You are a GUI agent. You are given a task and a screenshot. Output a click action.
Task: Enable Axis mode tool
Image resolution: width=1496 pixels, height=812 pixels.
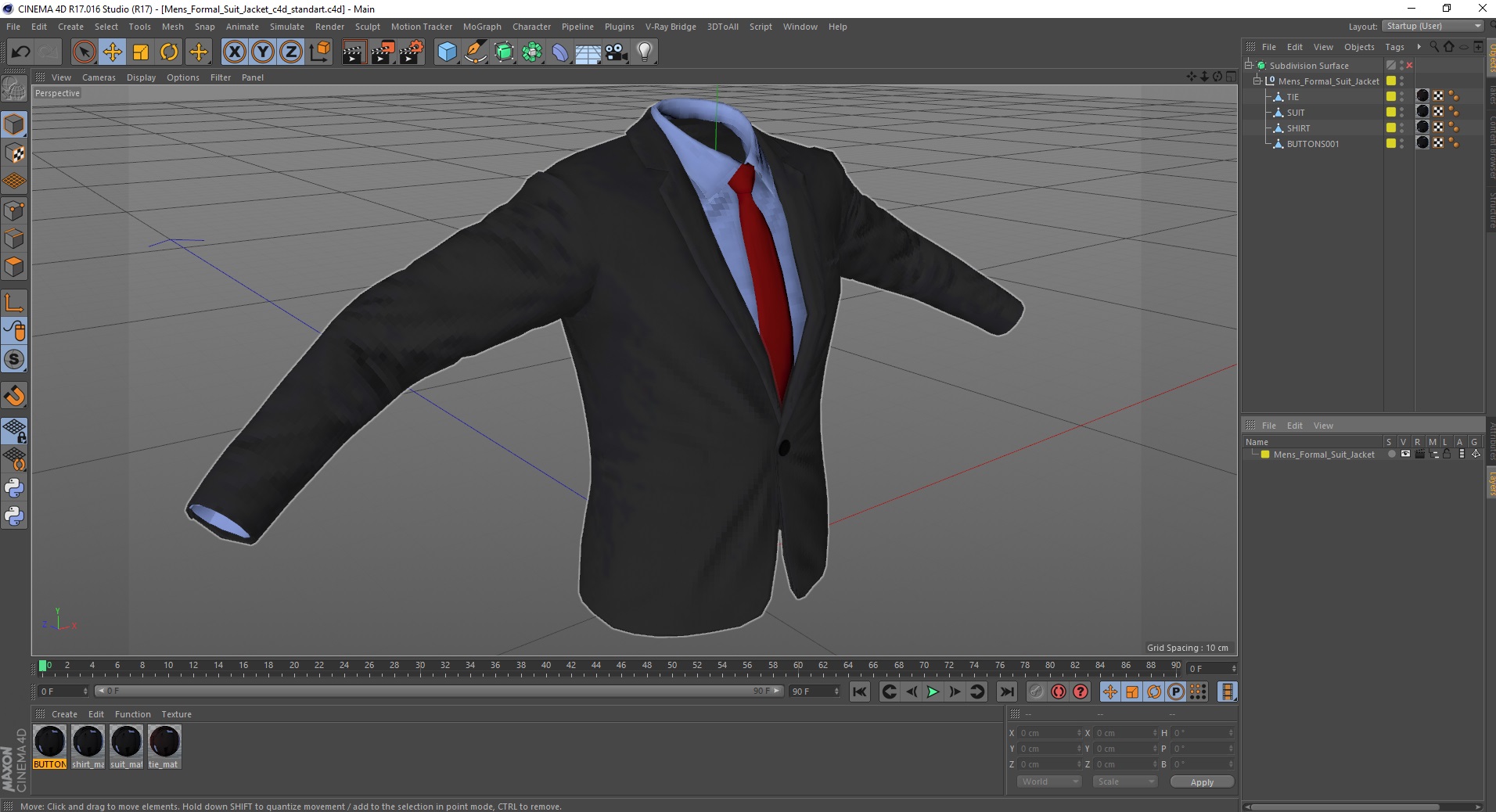14,303
